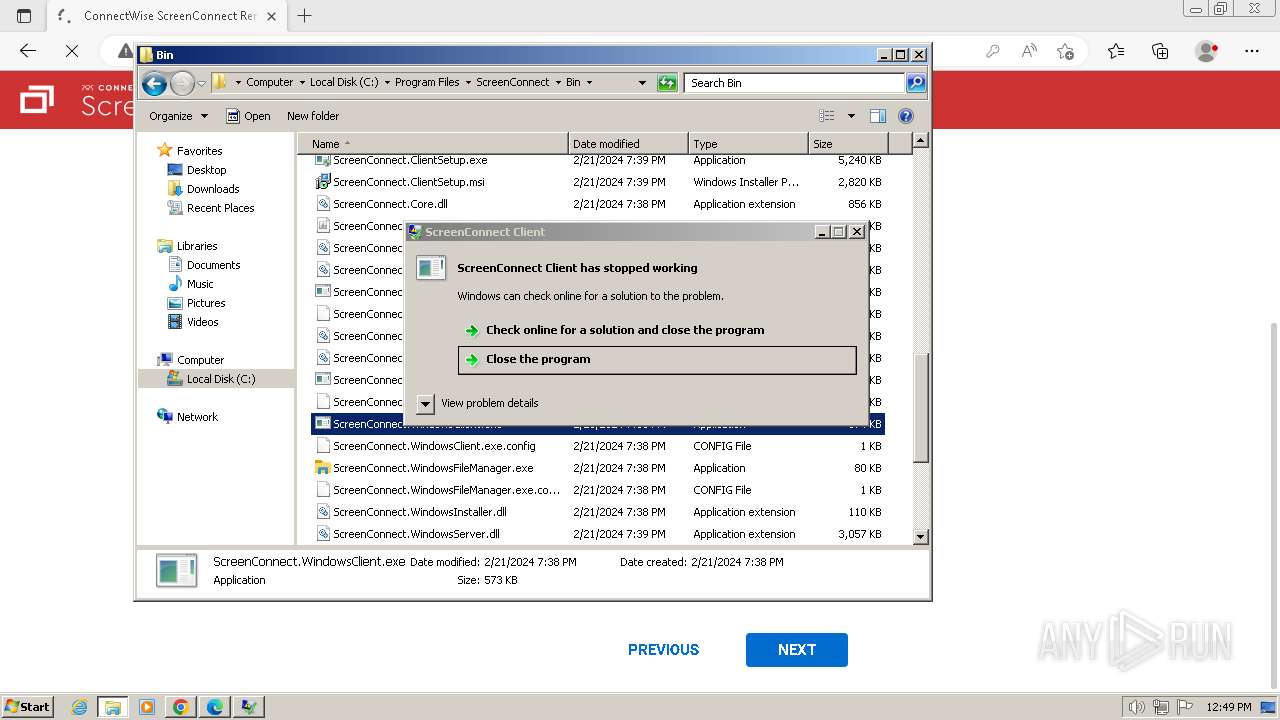Click the Change view icon
The width and height of the screenshot is (1280, 720).
(827, 116)
